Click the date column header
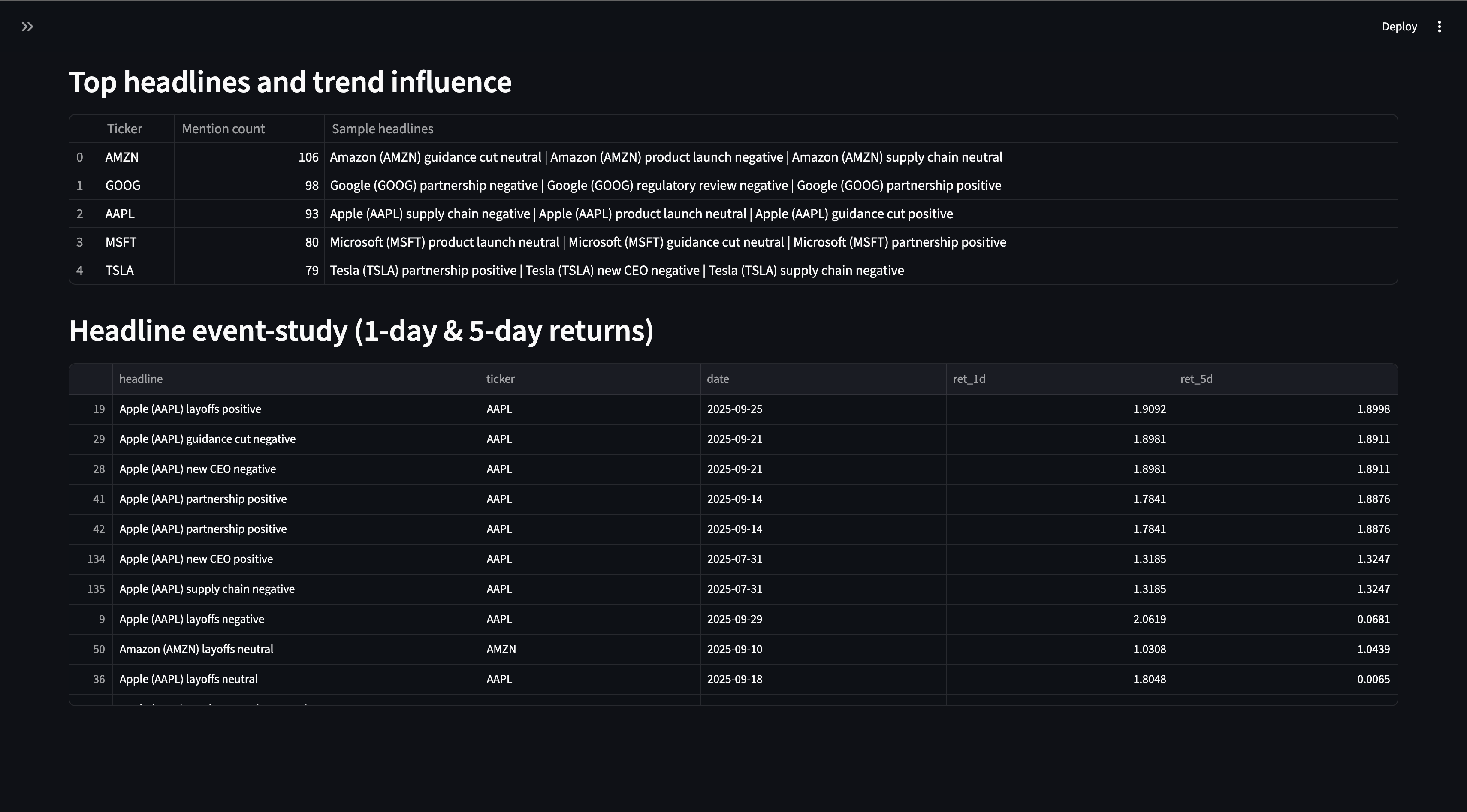The height and width of the screenshot is (812, 1467). click(x=718, y=379)
